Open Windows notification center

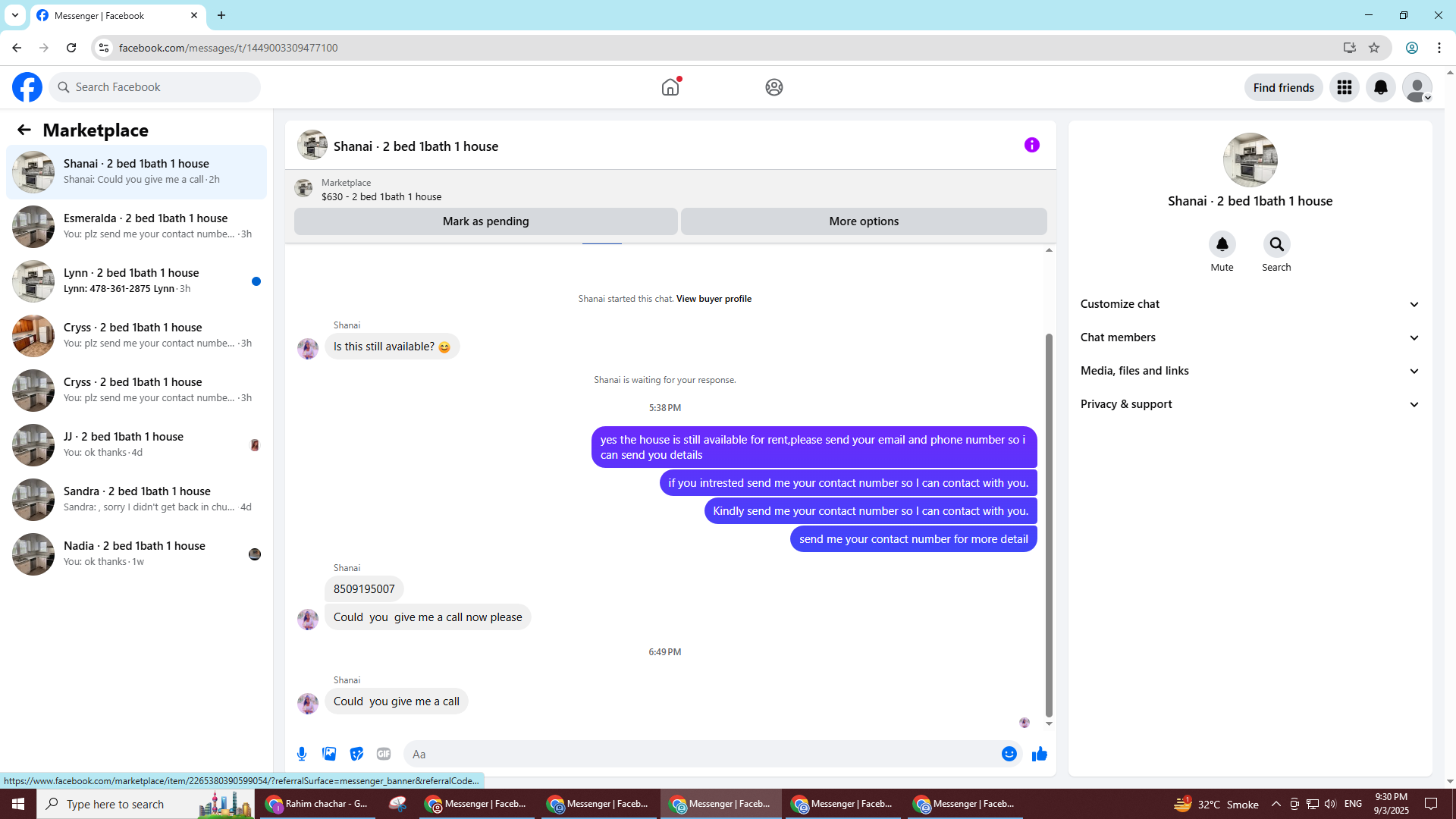(1431, 804)
